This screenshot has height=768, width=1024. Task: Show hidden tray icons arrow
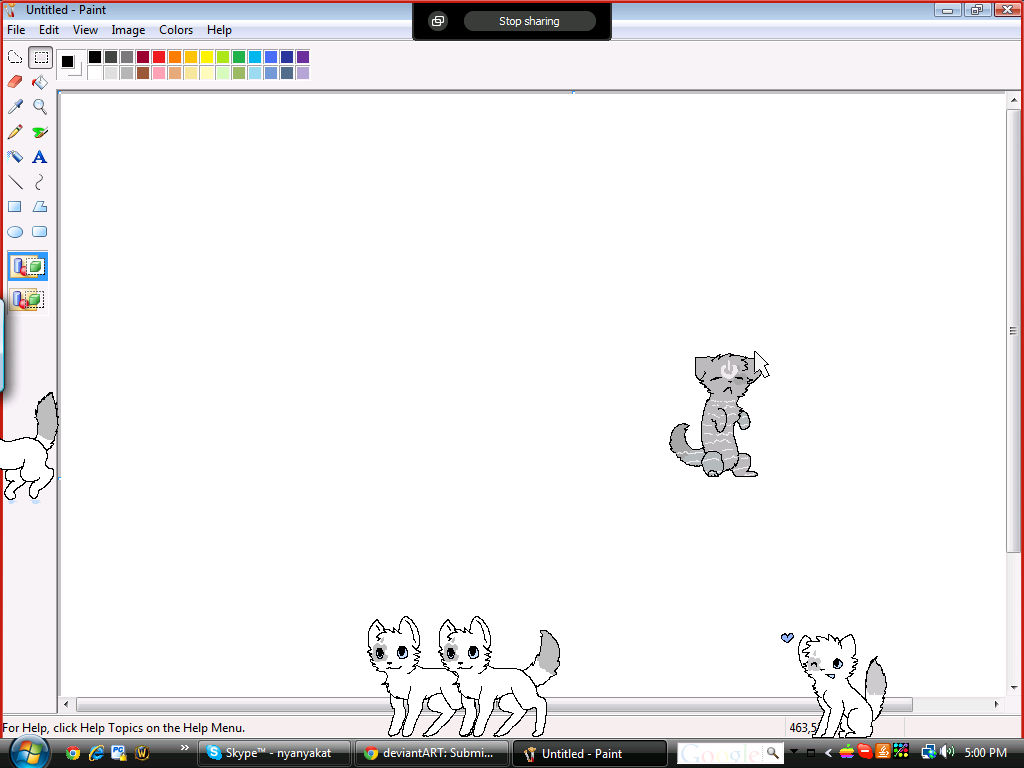click(x=828, y=753)
